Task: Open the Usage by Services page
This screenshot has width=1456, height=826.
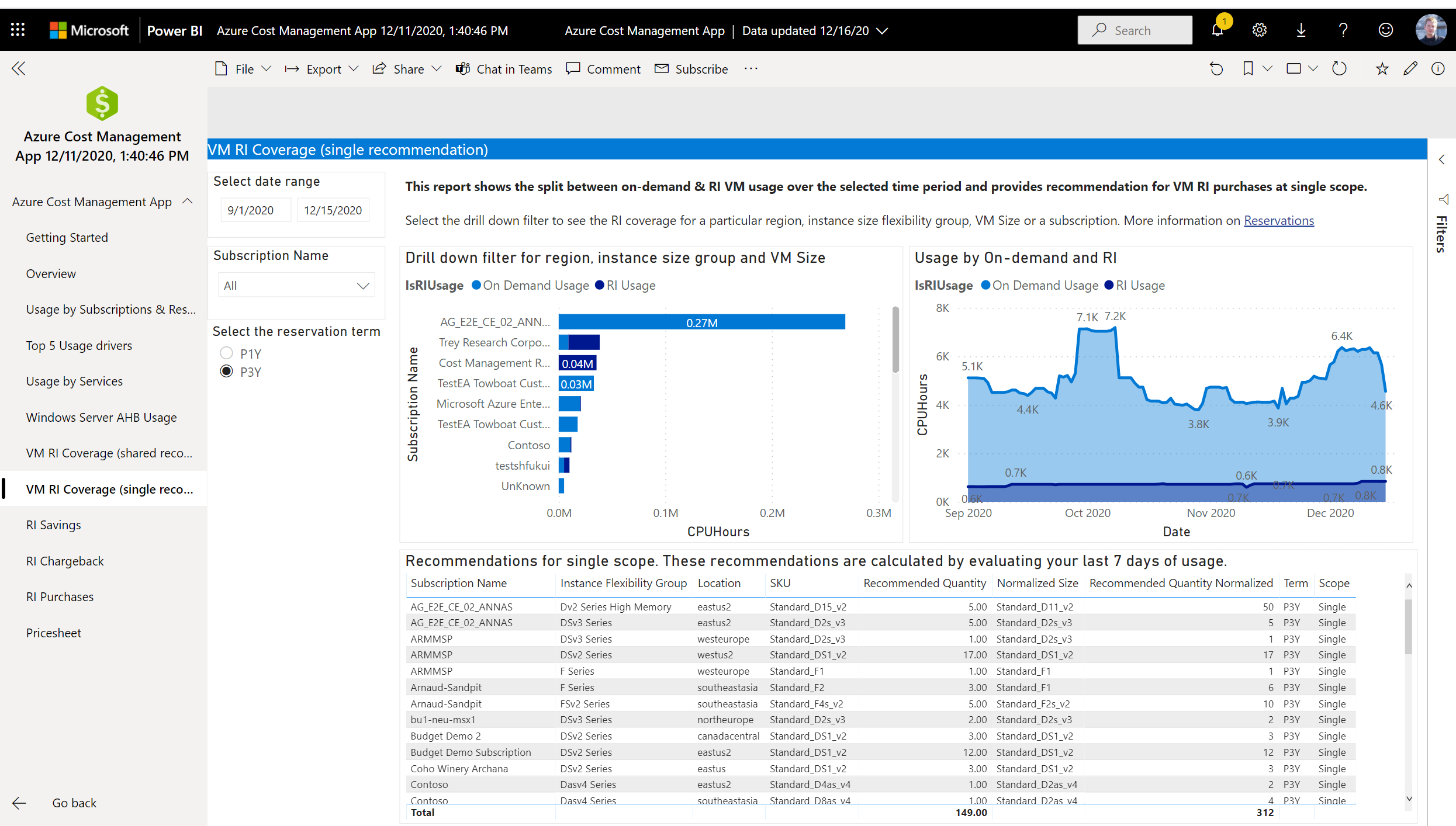Action: (74, 381)
